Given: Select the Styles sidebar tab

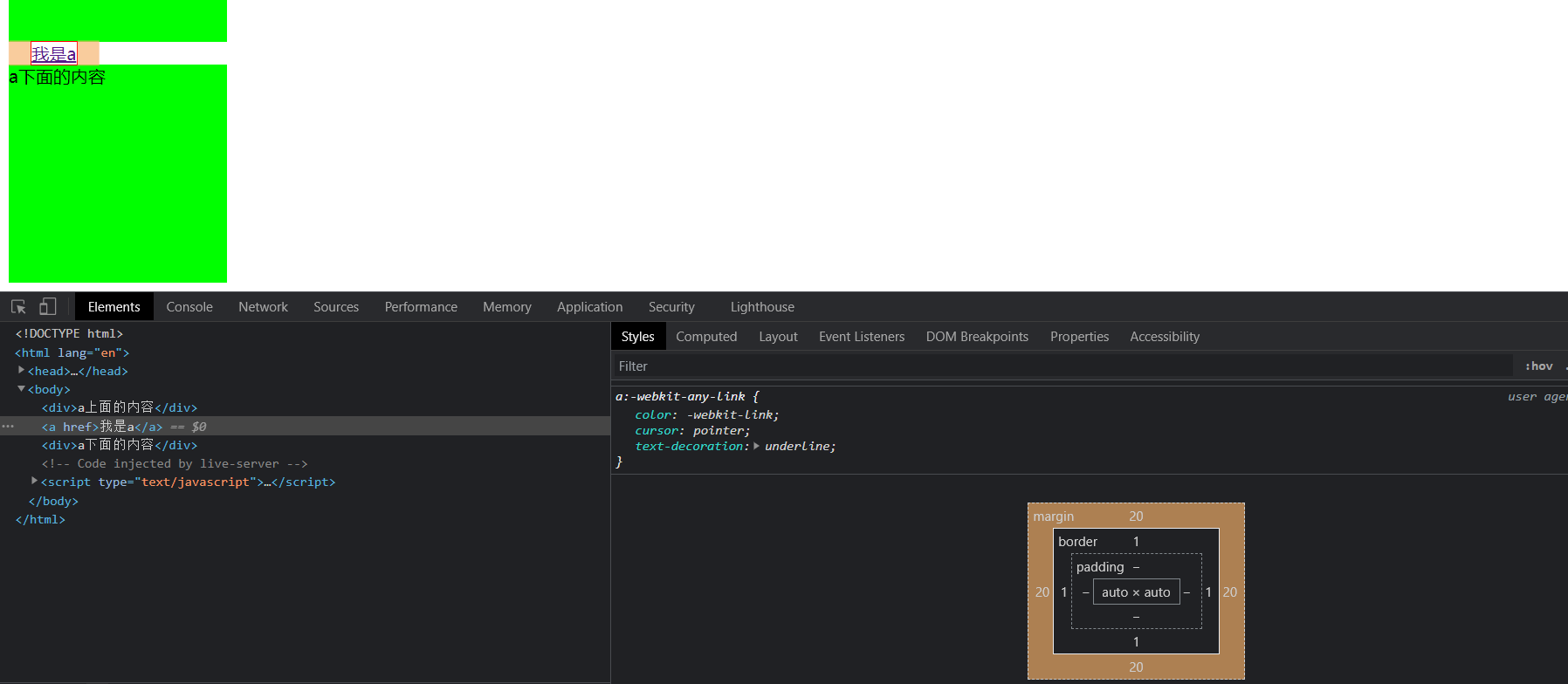Looking at the screenshot, I should pos(637,337).
